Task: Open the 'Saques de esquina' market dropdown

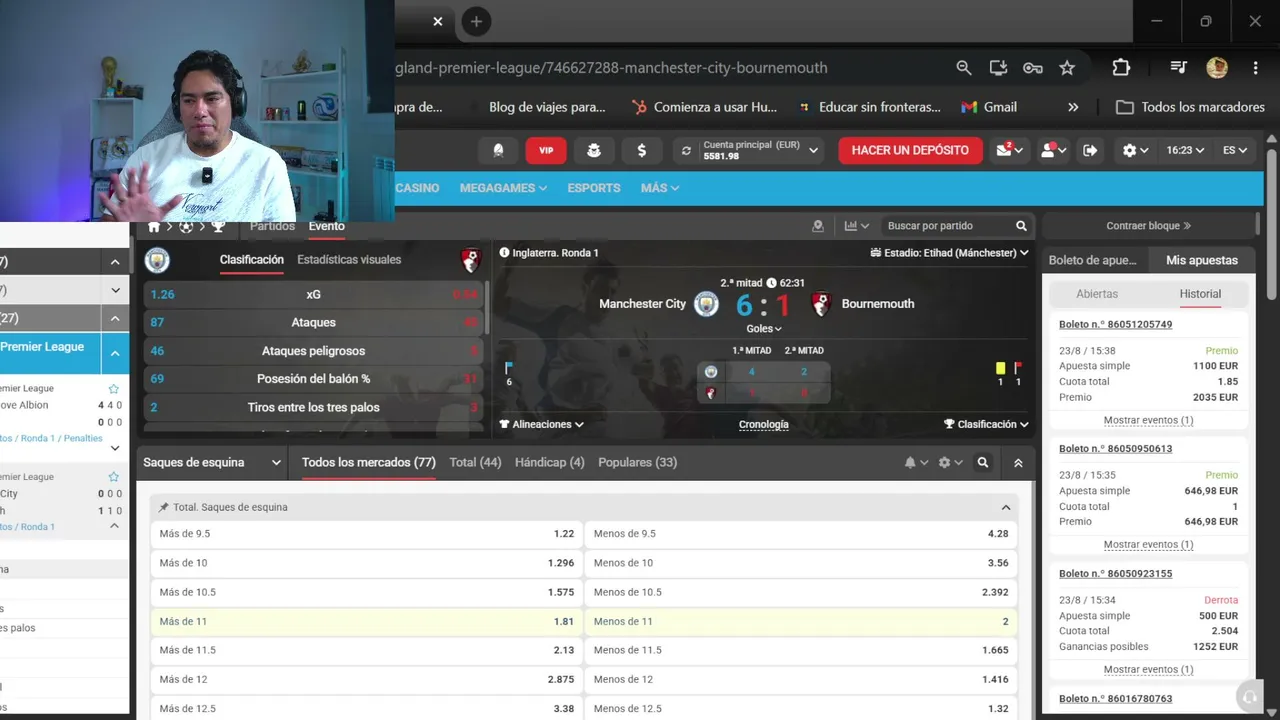Action: (x=213, y=463)
